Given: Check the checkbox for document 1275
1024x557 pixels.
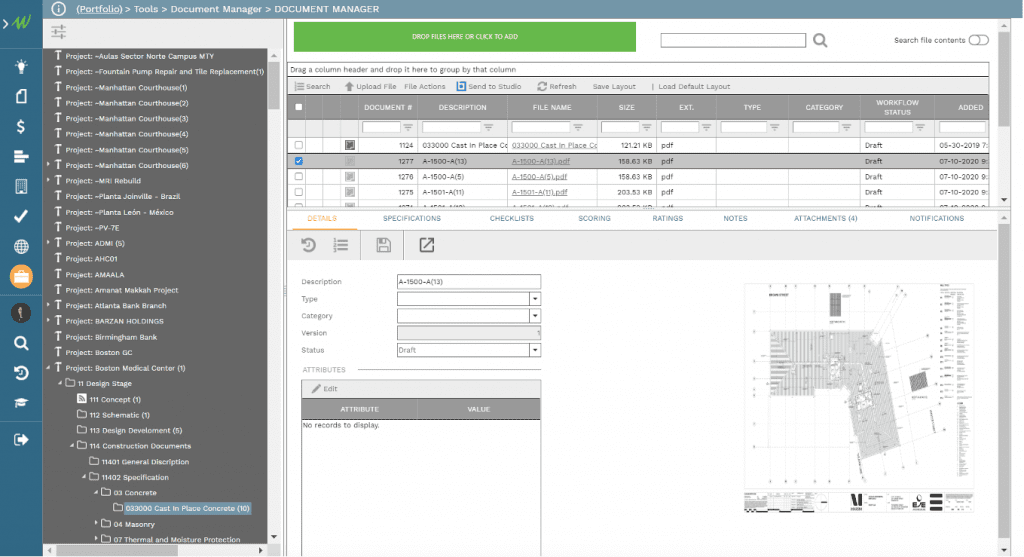Looking at the screenshot, I should coord(298,192).
